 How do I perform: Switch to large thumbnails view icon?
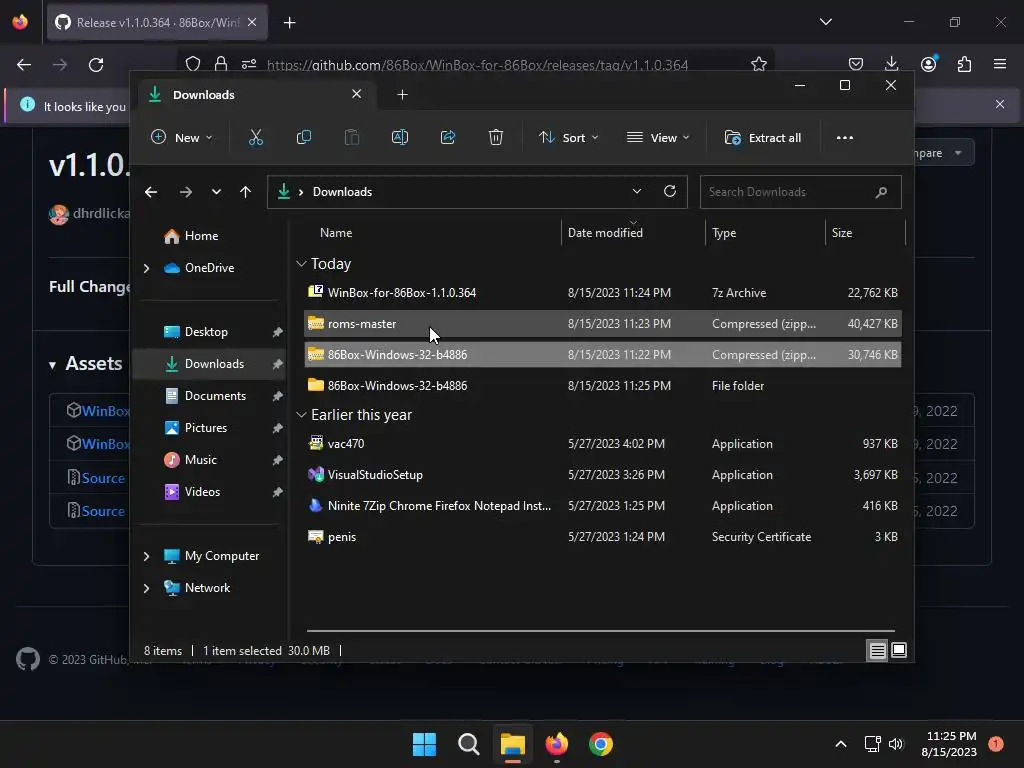(x=899, y=650)
